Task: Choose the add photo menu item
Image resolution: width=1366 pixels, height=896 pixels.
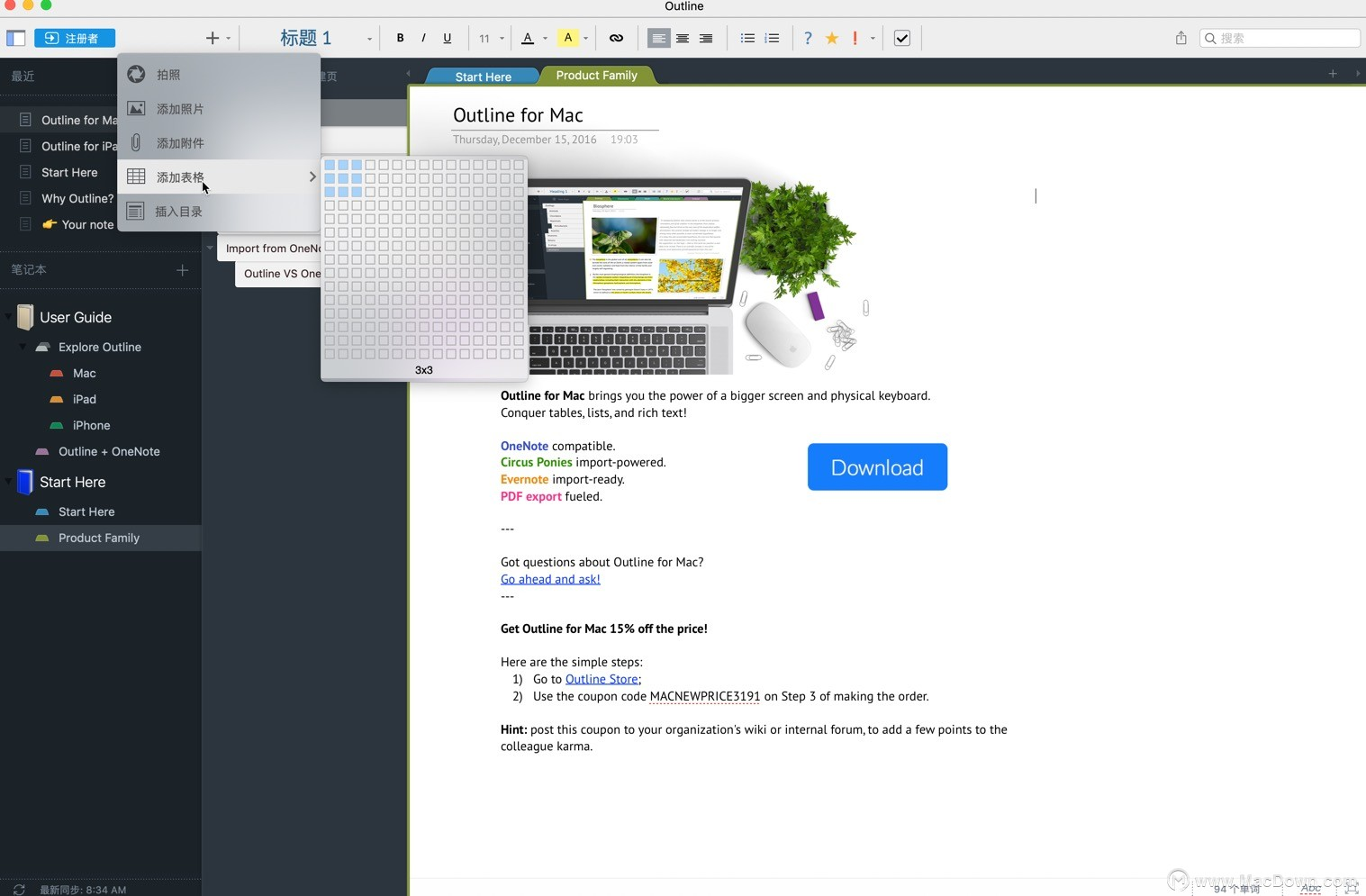Action: pos(219,108)
